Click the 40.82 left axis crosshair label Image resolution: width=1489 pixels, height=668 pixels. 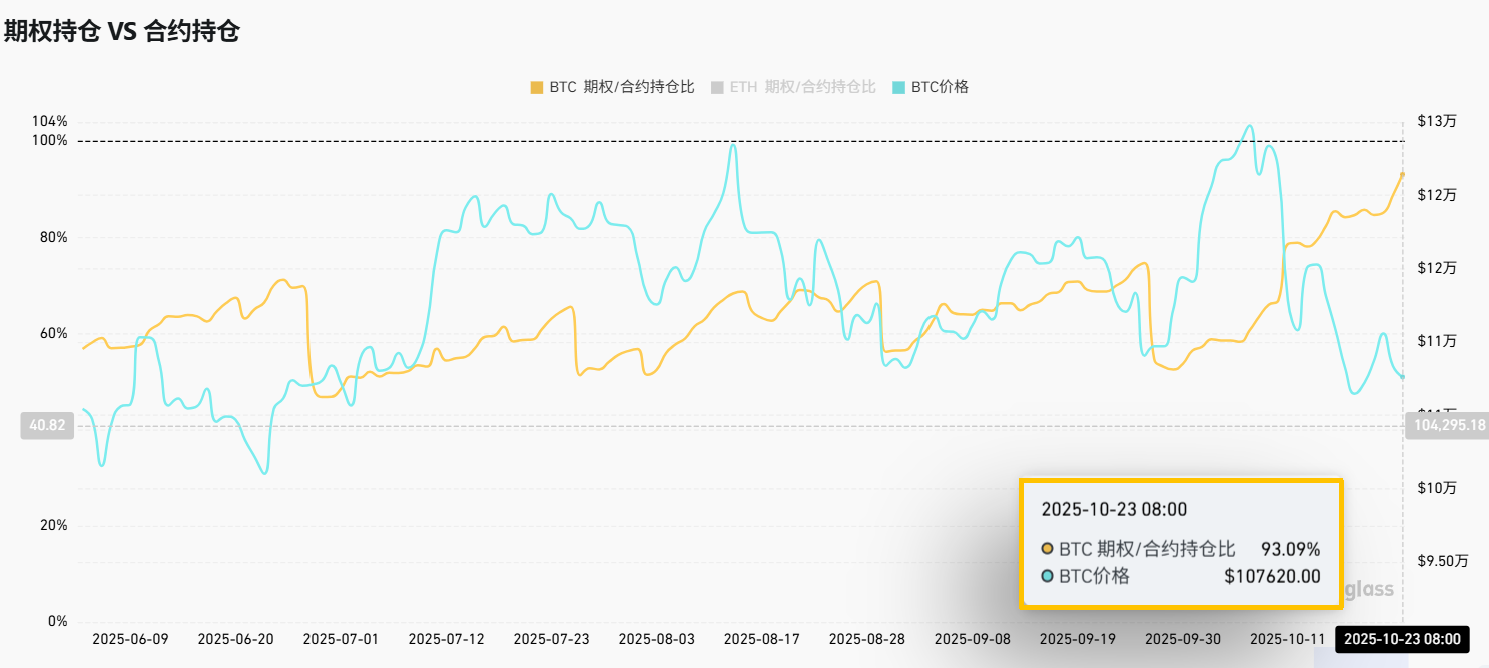(x=47, y=426)
